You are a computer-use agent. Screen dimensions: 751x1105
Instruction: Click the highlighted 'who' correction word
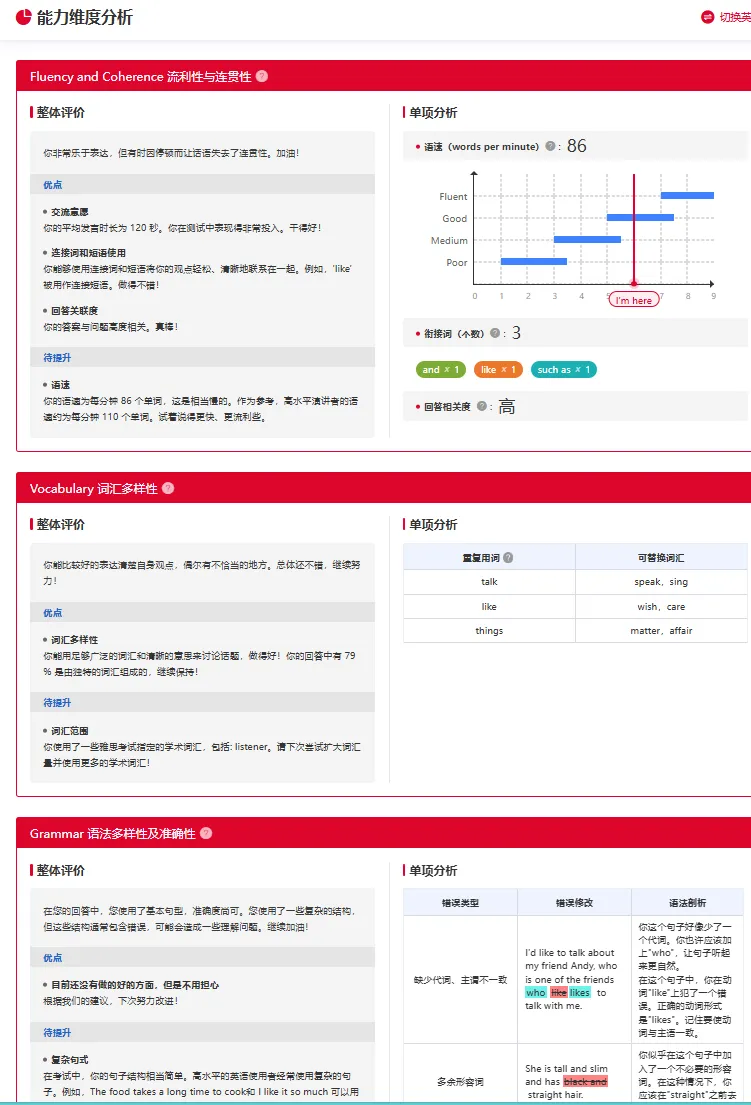535,992
